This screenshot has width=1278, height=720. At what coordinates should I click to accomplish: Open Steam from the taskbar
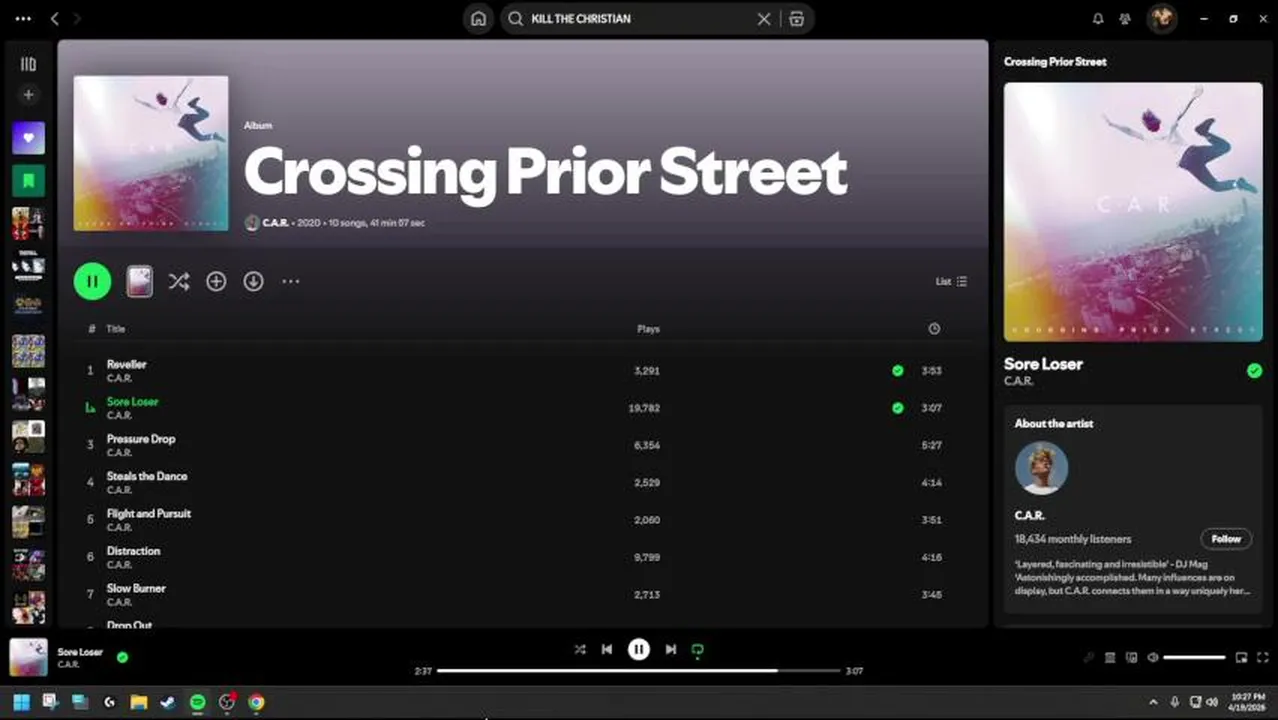(168, 702)
